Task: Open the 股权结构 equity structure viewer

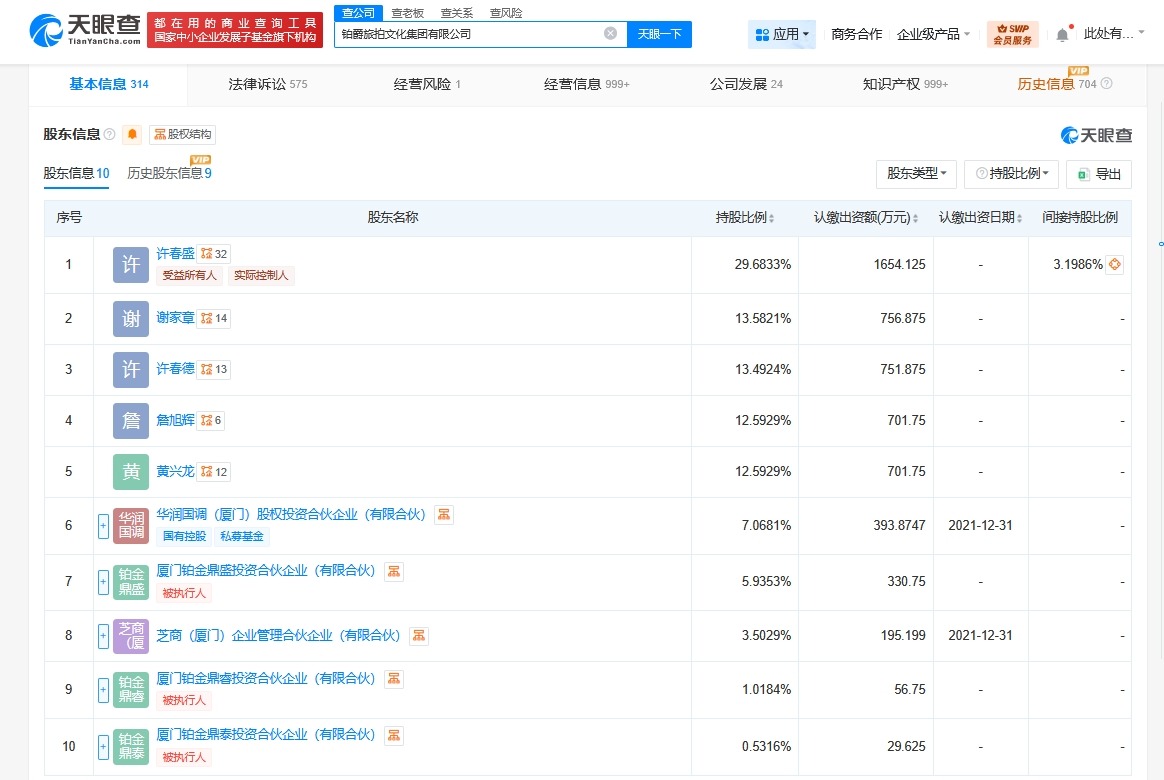Action: [x=181, y=134]
